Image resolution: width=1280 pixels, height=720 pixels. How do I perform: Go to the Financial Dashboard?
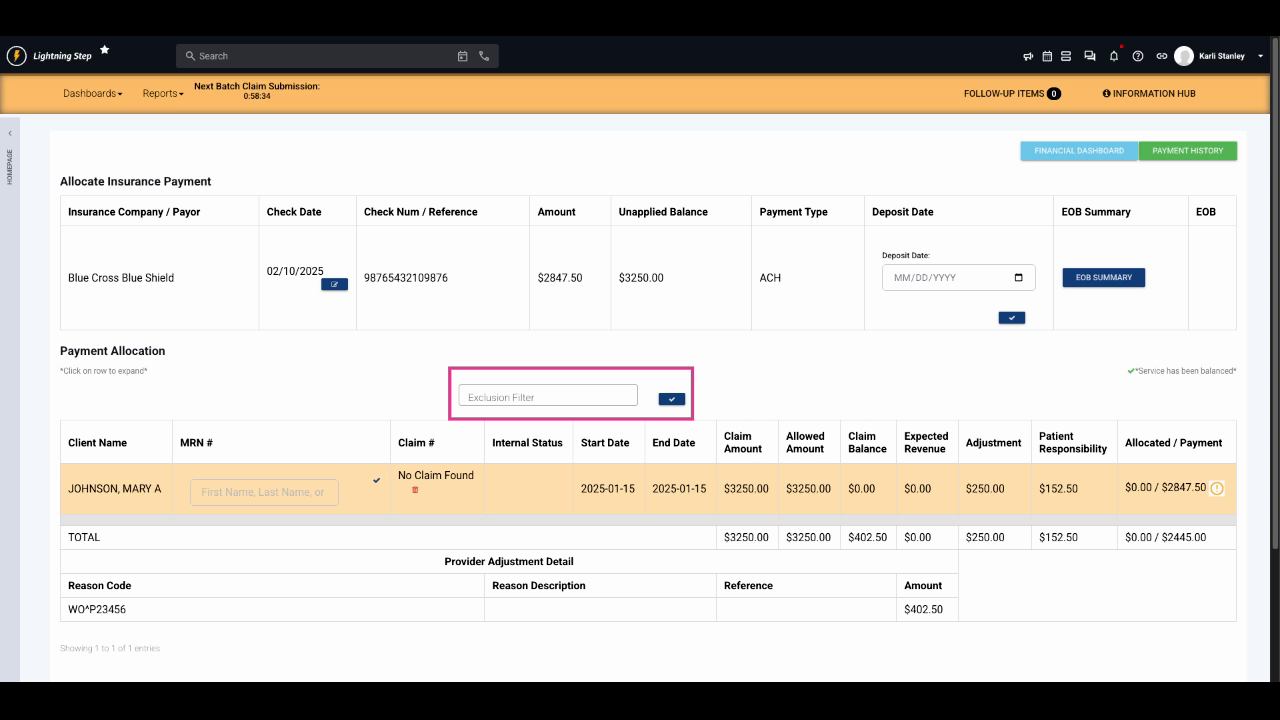point(1078,151)
